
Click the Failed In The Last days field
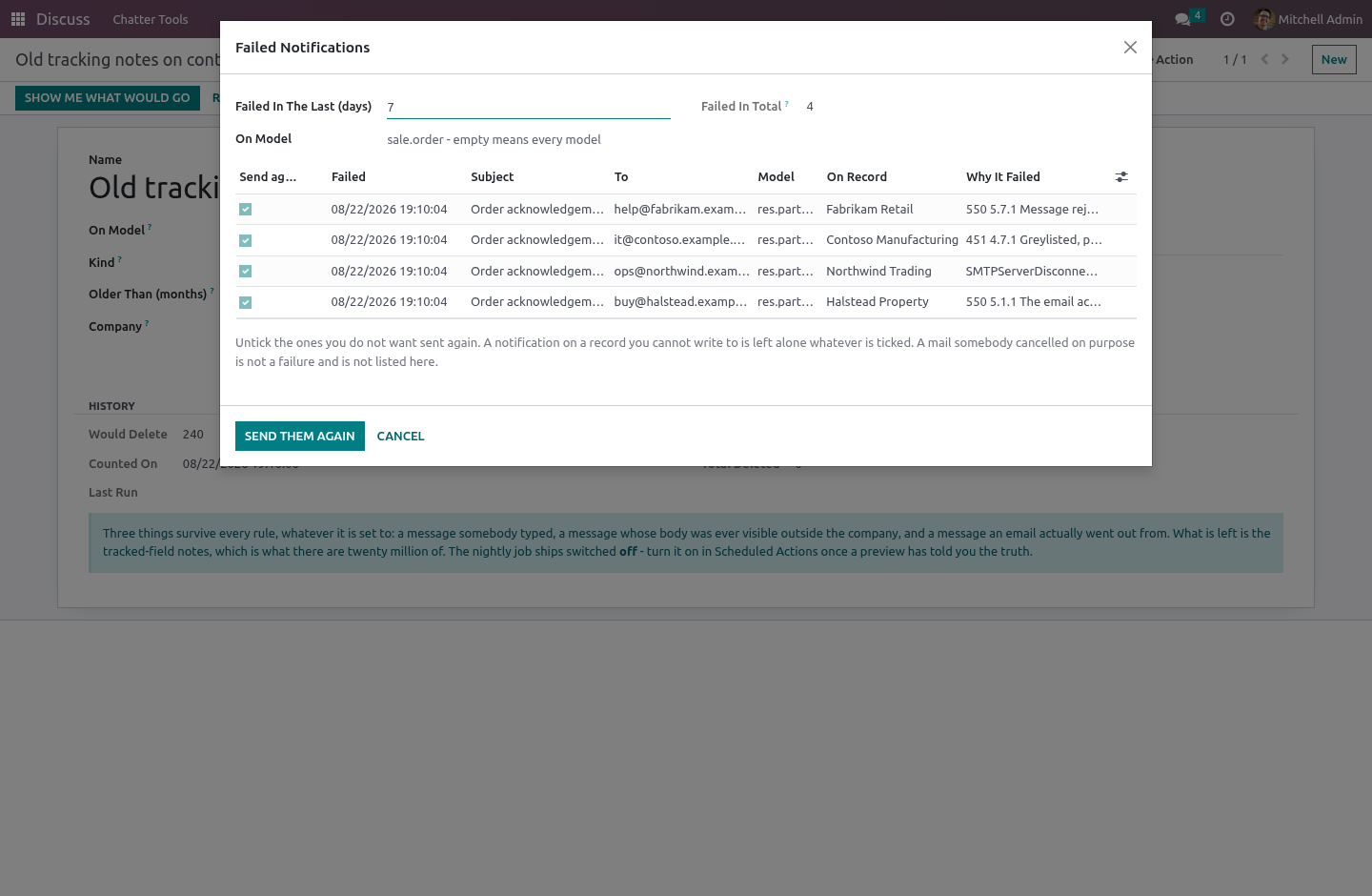(x=529, y=107)
